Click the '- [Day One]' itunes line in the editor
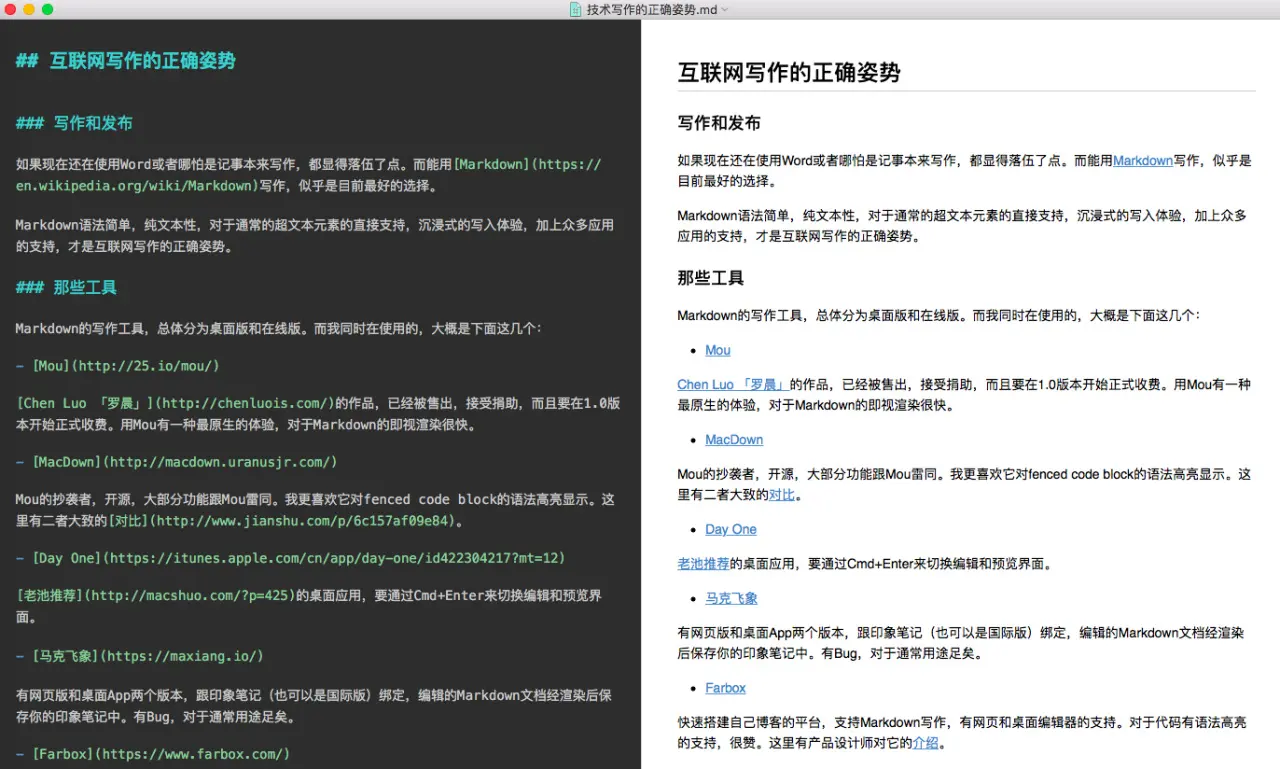 click(x=290, y=558)
